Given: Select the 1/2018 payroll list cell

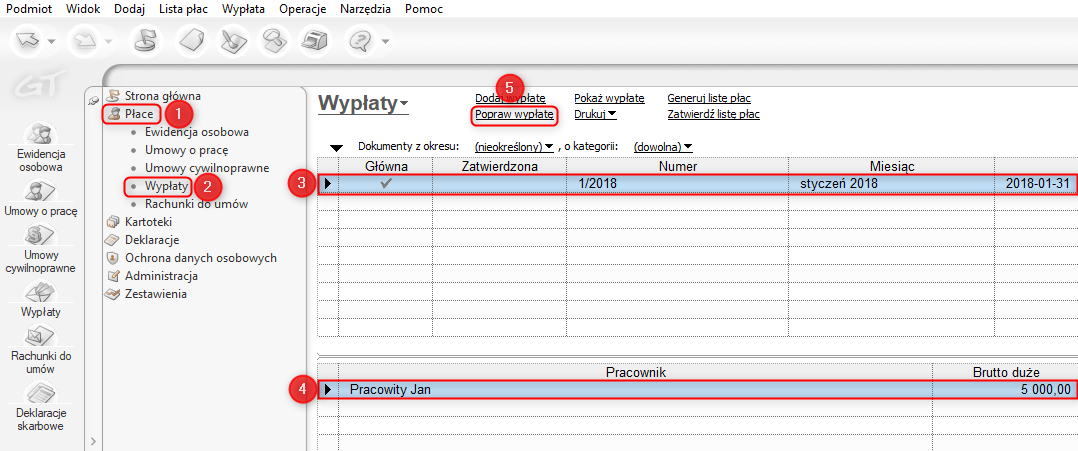Looking at the screenshot, I should [677, 184].
